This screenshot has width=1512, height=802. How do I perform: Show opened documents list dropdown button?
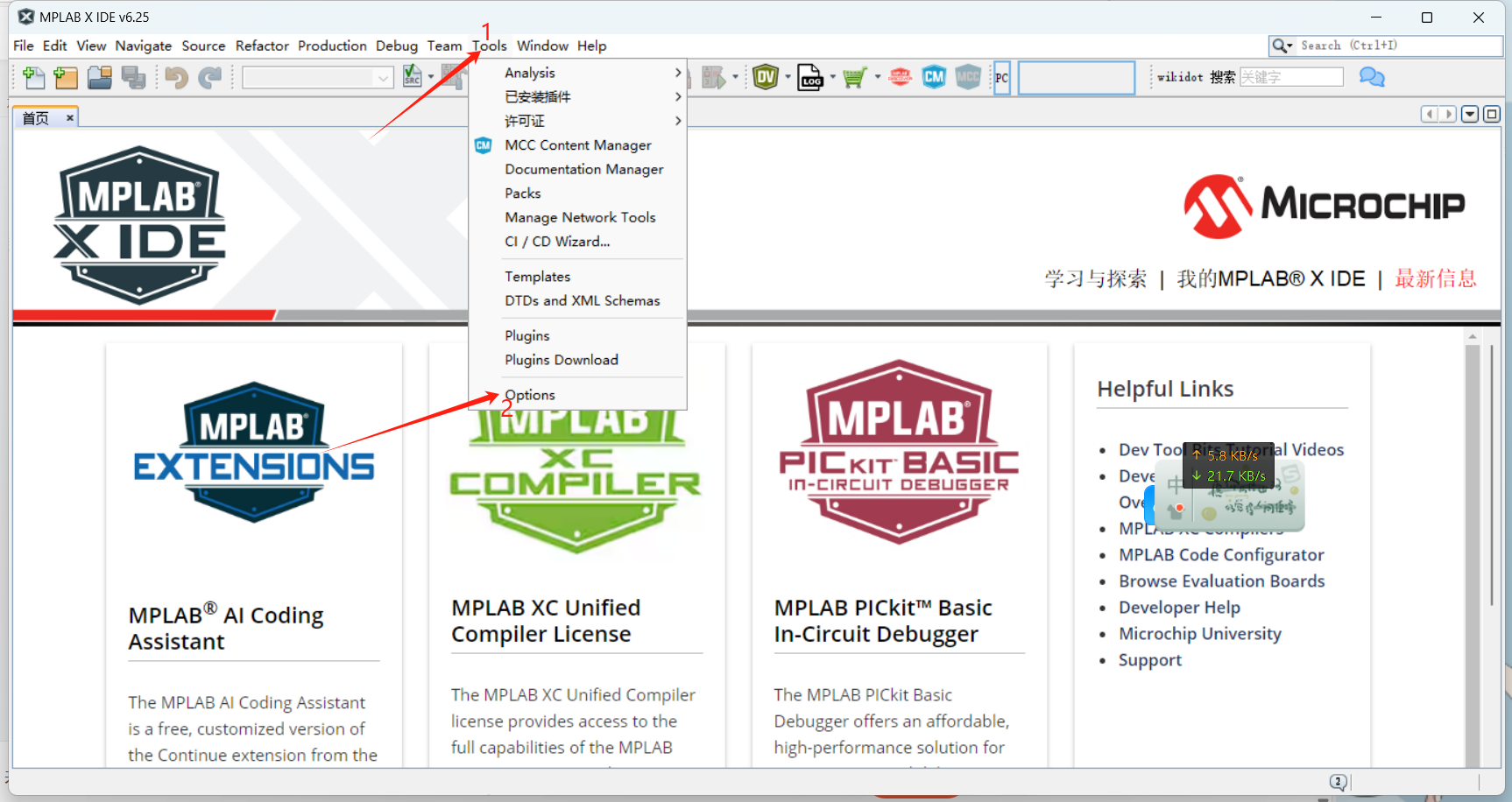1470,114
